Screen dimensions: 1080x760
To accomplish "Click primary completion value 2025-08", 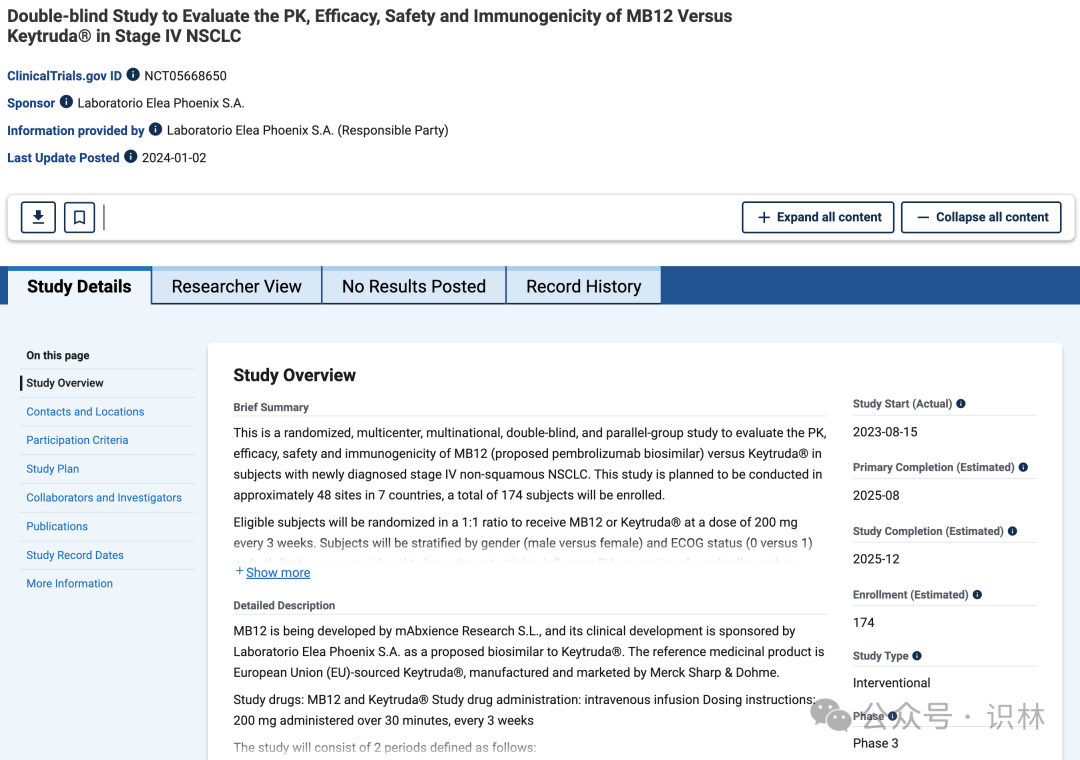I will [x=876, y=495].
